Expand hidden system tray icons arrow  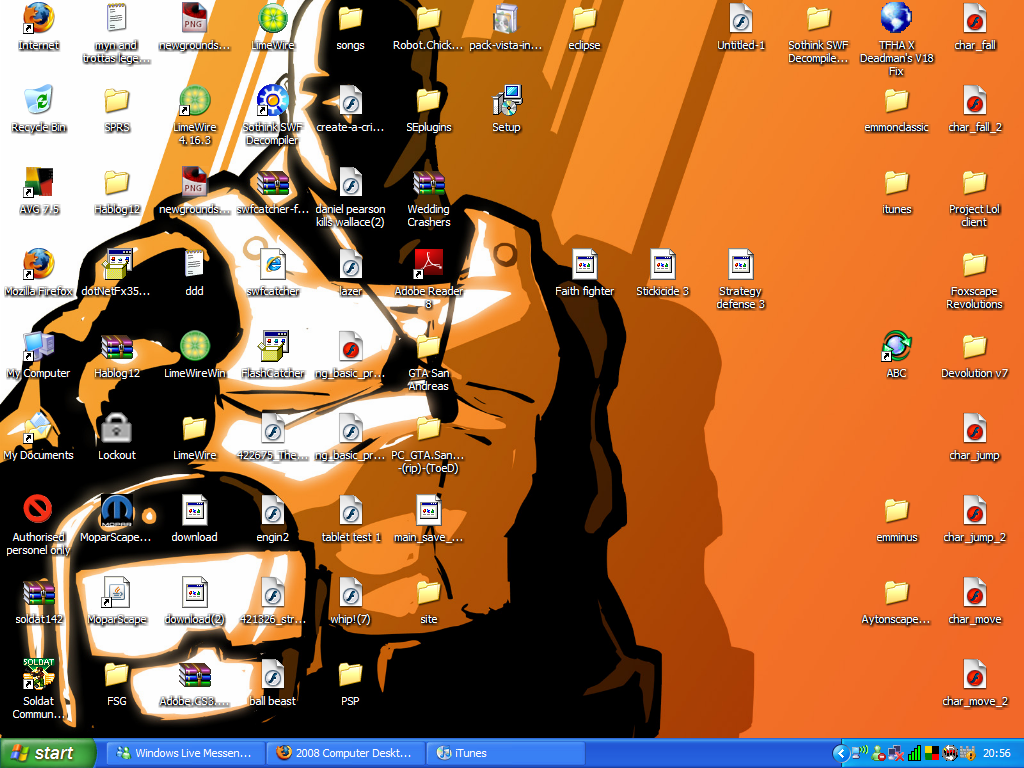click(840, 753)
